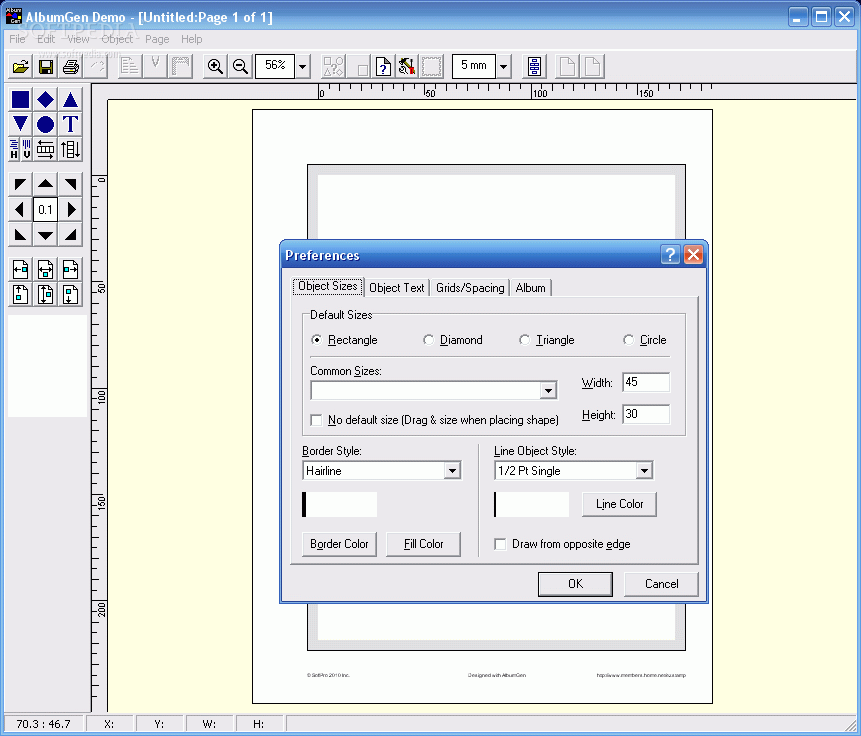Open the Help menu

[x=192, y=39]
